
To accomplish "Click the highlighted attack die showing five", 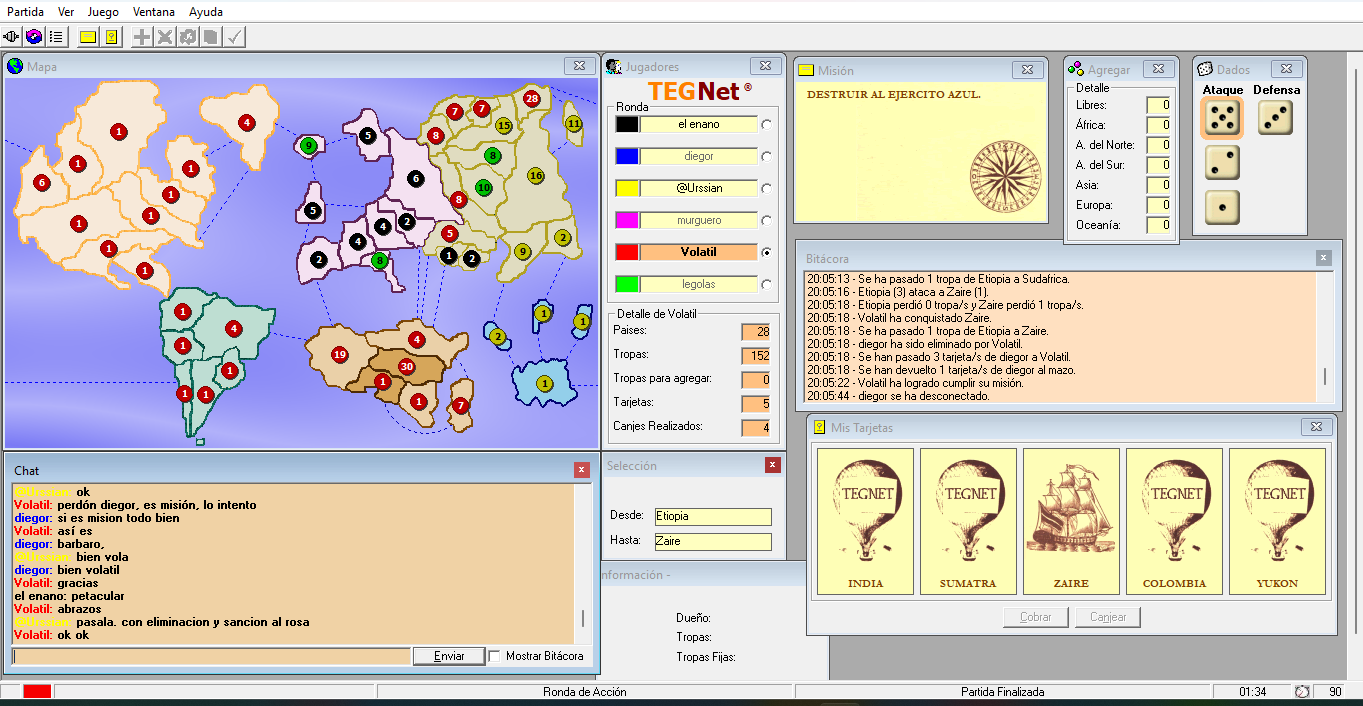I will pos(1221,118).
